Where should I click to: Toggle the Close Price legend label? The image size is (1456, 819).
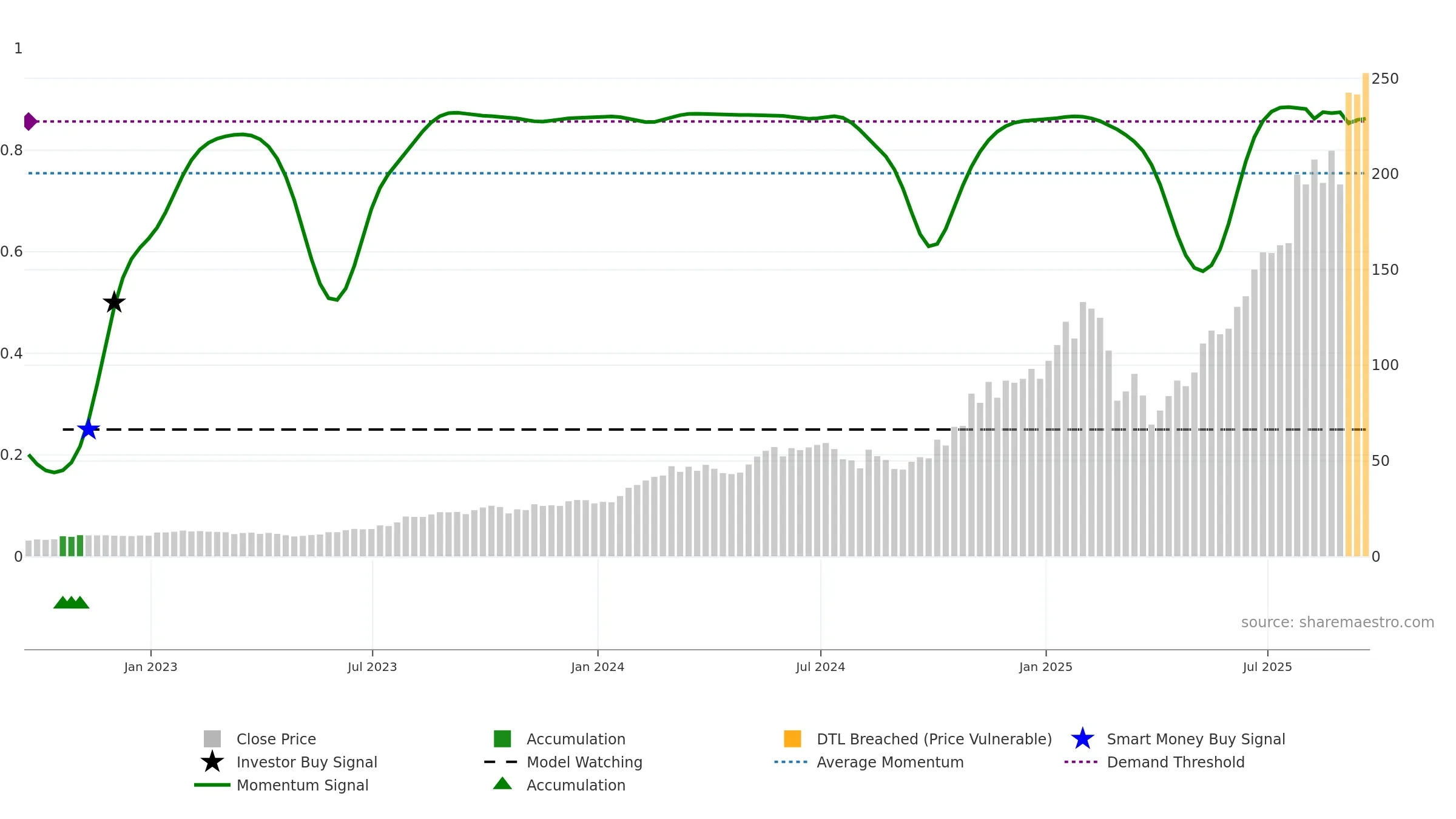[276, 739]
